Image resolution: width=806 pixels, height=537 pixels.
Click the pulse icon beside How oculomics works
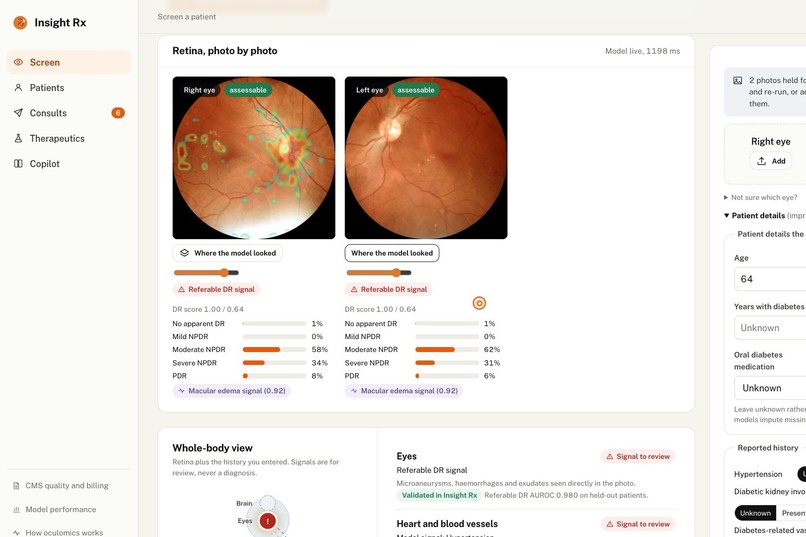click(16, 533)
